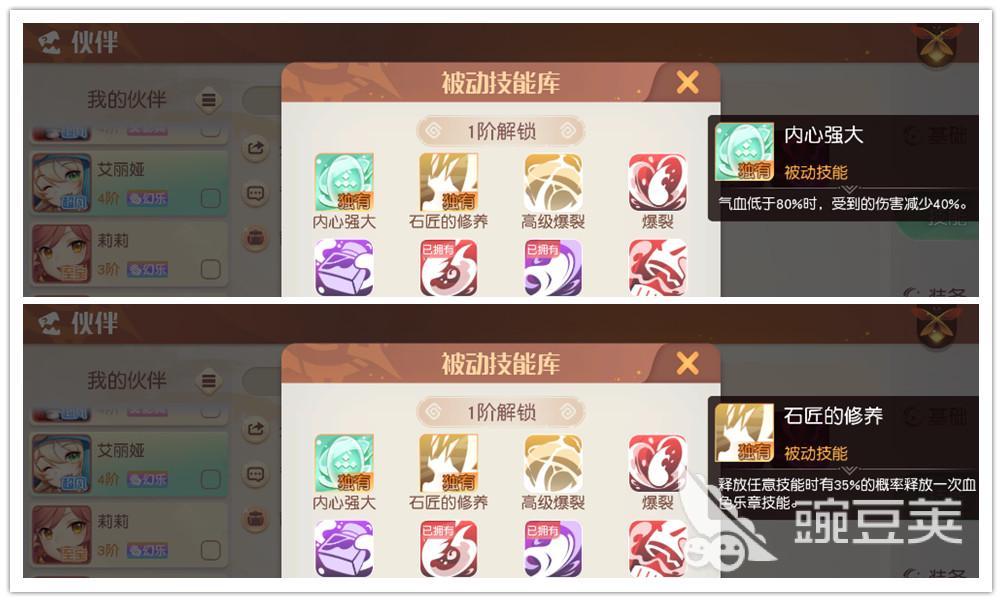
Task: Expand 内心强大 tooltip chevron under 被动技能
Action: click(849, 189)
